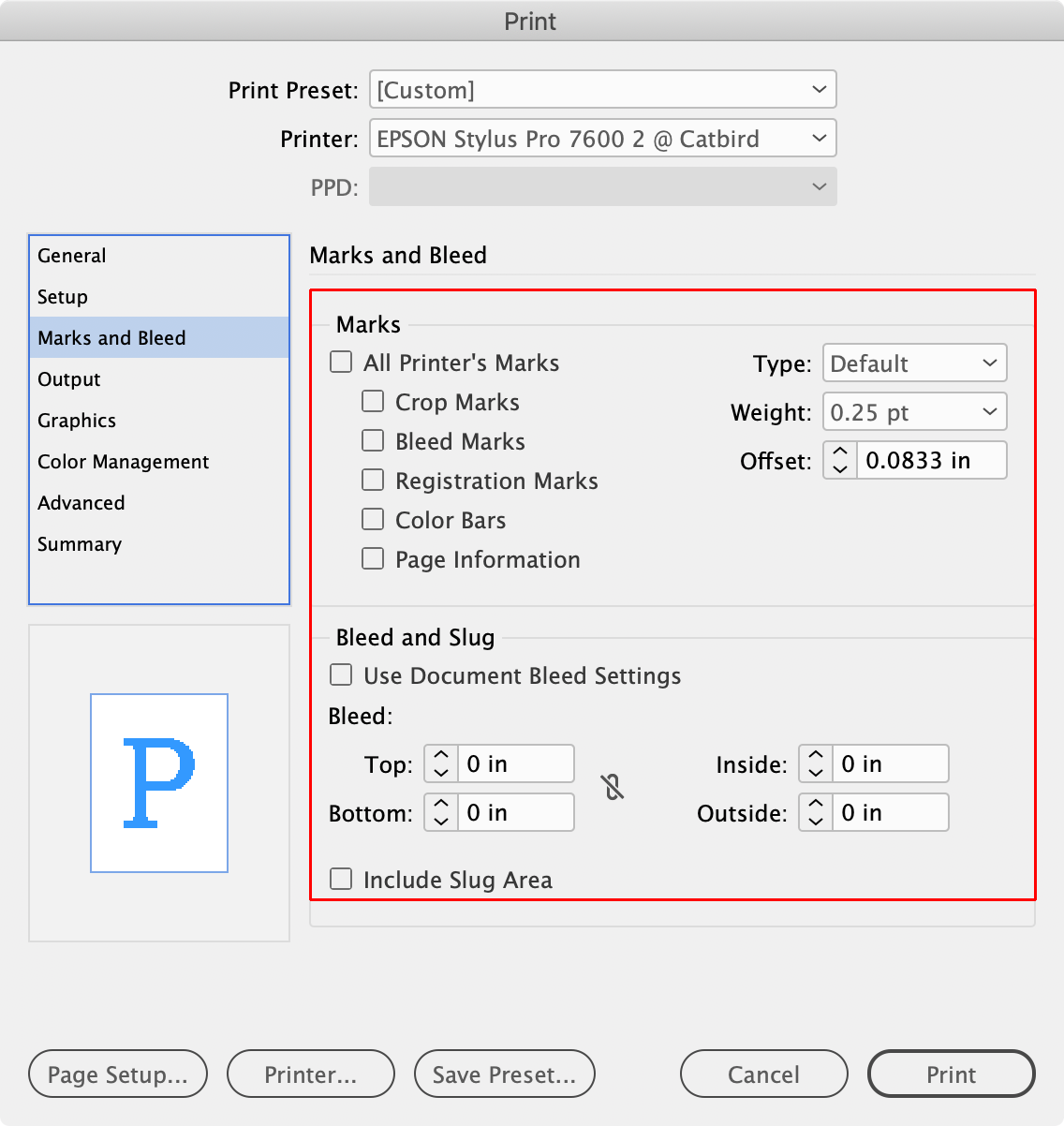Increase Top bleed with the up arrow
The width and height of the screenshot is (1064, 1126).
(439, 755)
